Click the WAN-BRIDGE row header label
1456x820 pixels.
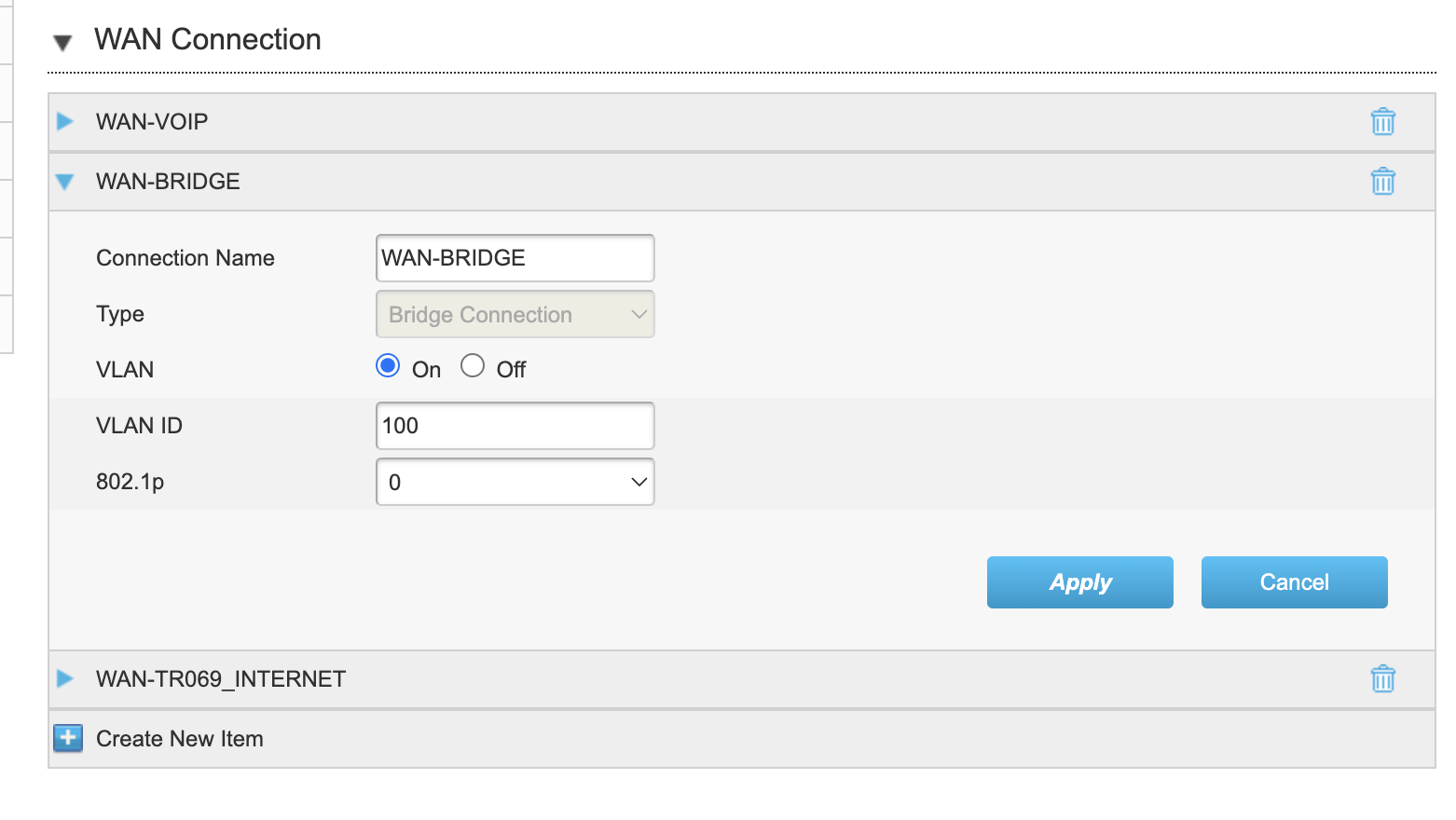[x=168, y=182]
